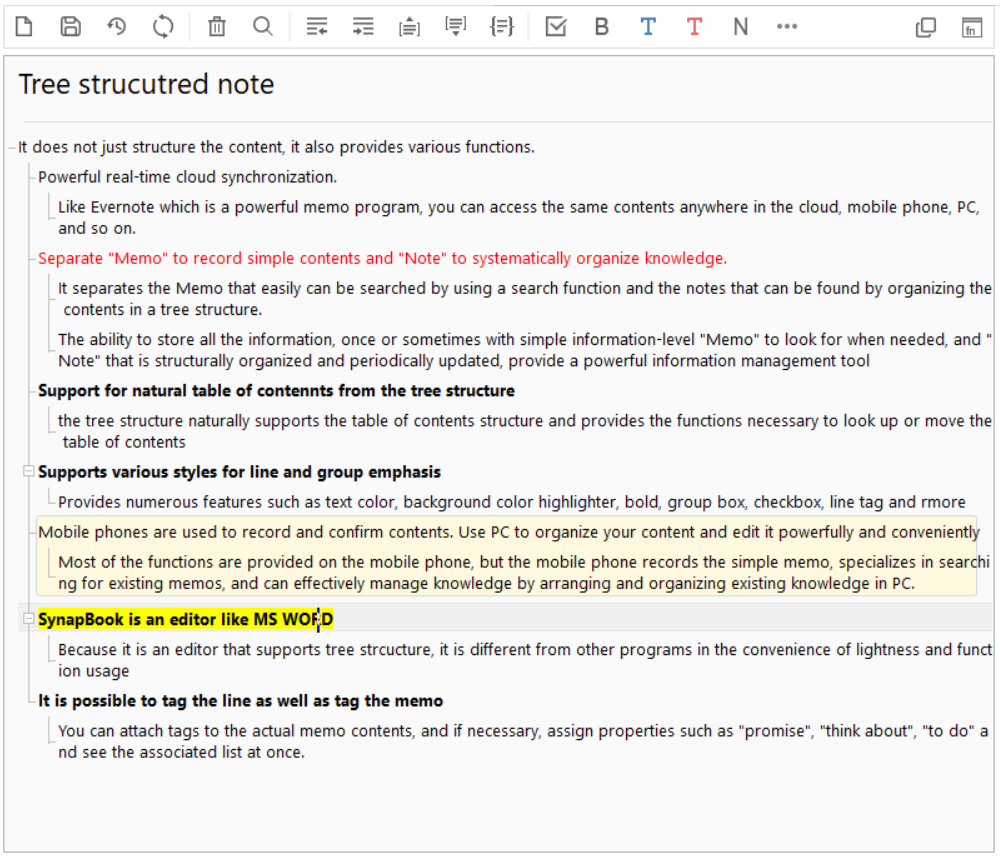Toggle bold with the B icon
1000x857 pixels.
tap(601, 27)
